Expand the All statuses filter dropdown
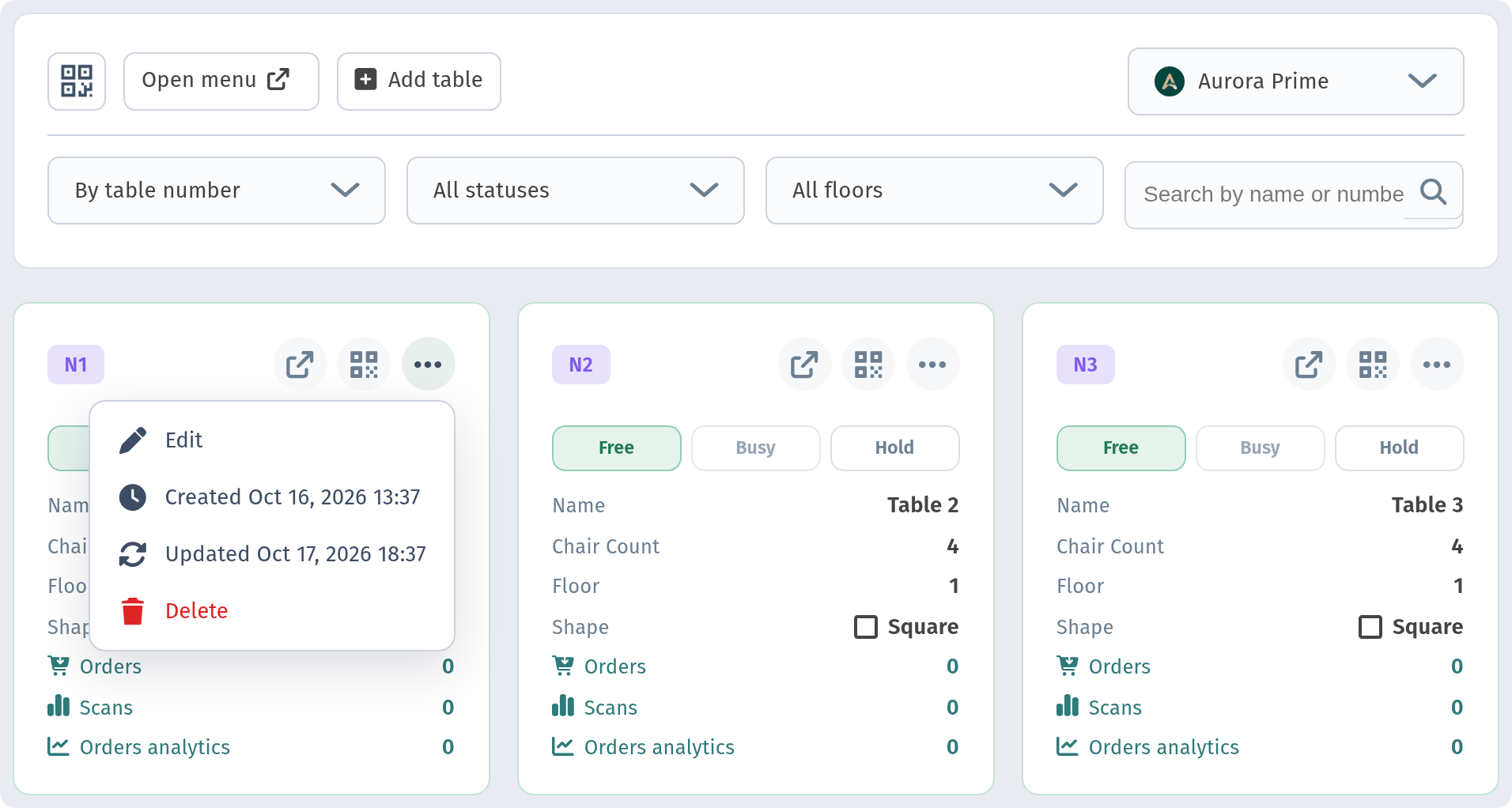The image size is (1512, 808). [576, 191]
